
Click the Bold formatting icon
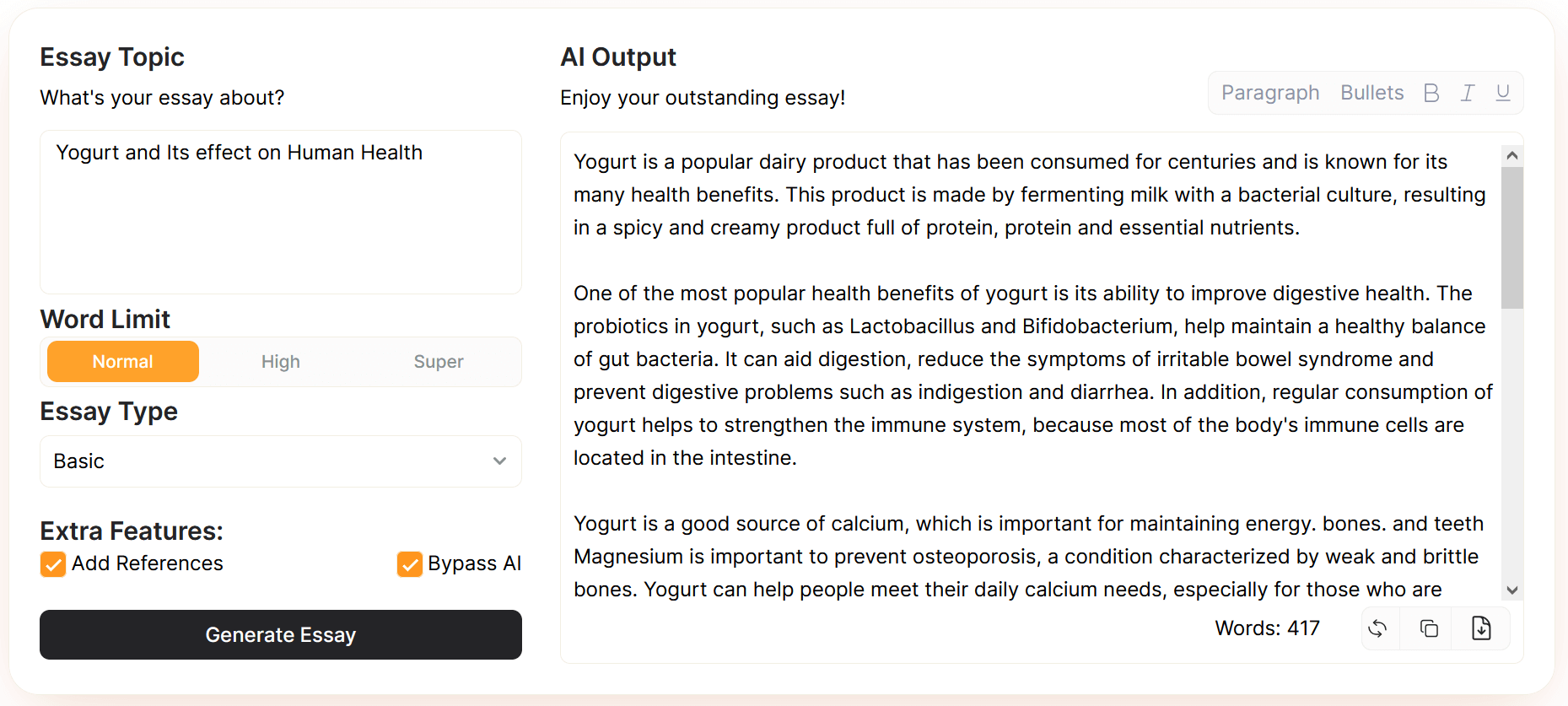[1431, 93]
